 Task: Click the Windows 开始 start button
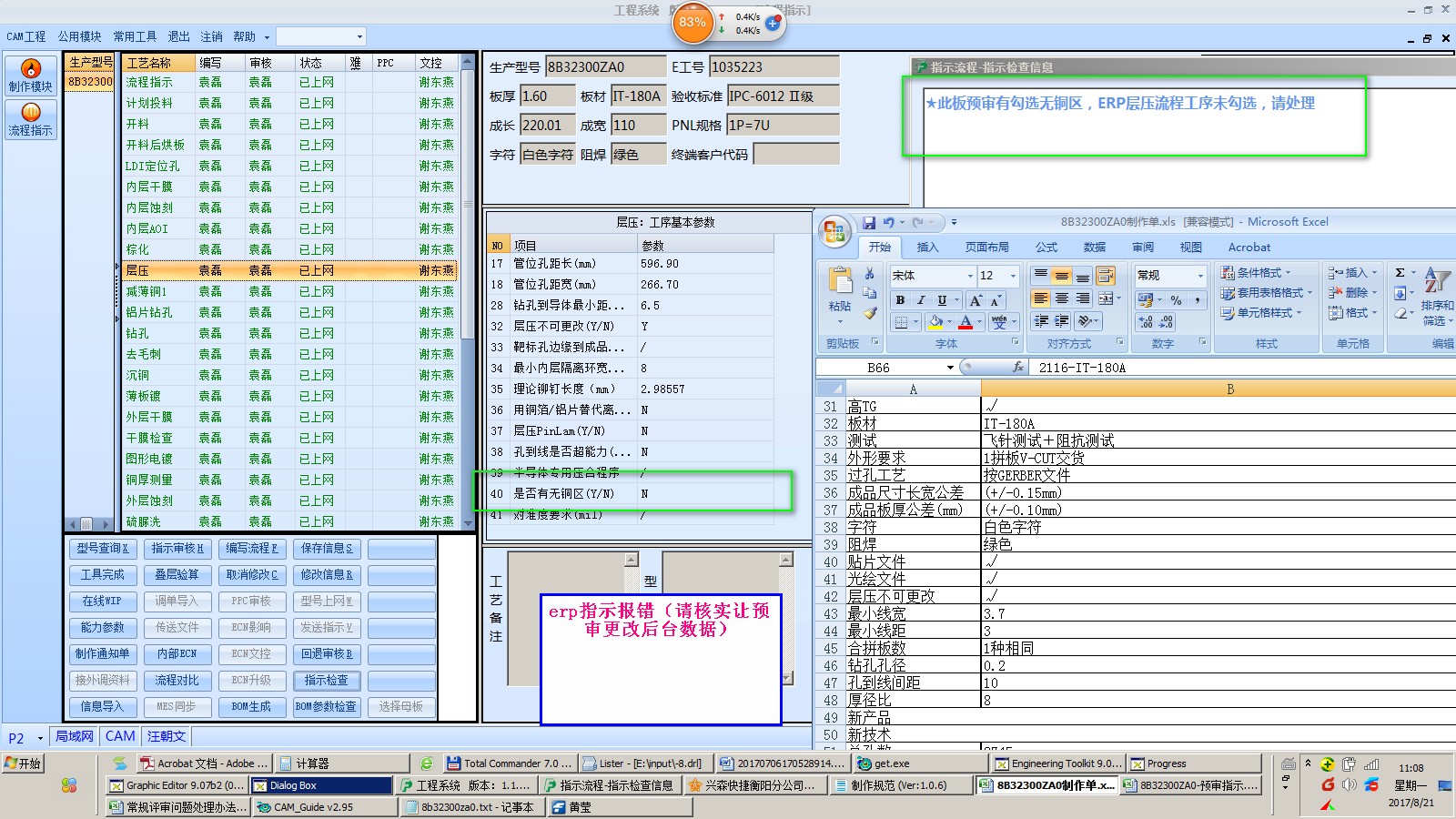pyautogui.click(x=24, y=763)
